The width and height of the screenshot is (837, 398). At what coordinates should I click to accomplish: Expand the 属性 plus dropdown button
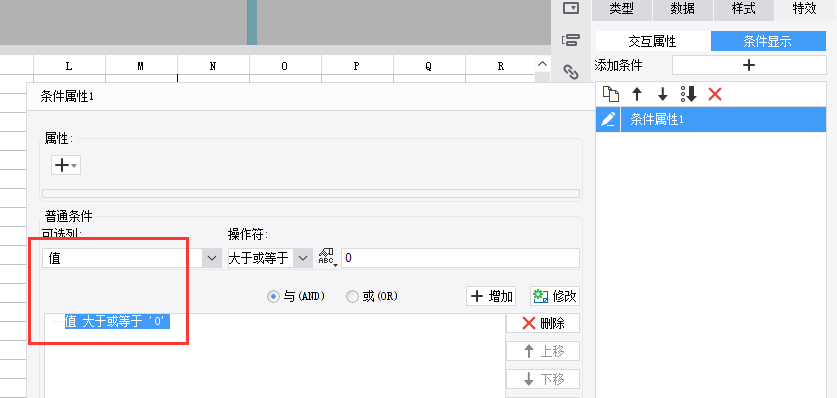coord(66,165)
